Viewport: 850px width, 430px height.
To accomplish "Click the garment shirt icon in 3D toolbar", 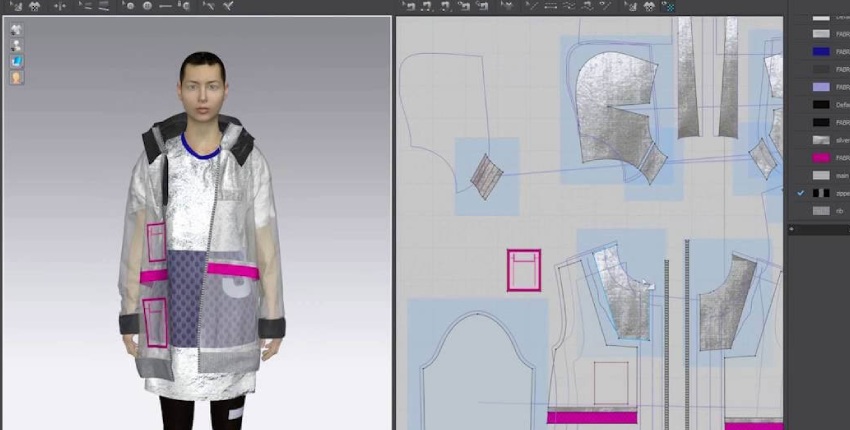I will tap(34, 6).
